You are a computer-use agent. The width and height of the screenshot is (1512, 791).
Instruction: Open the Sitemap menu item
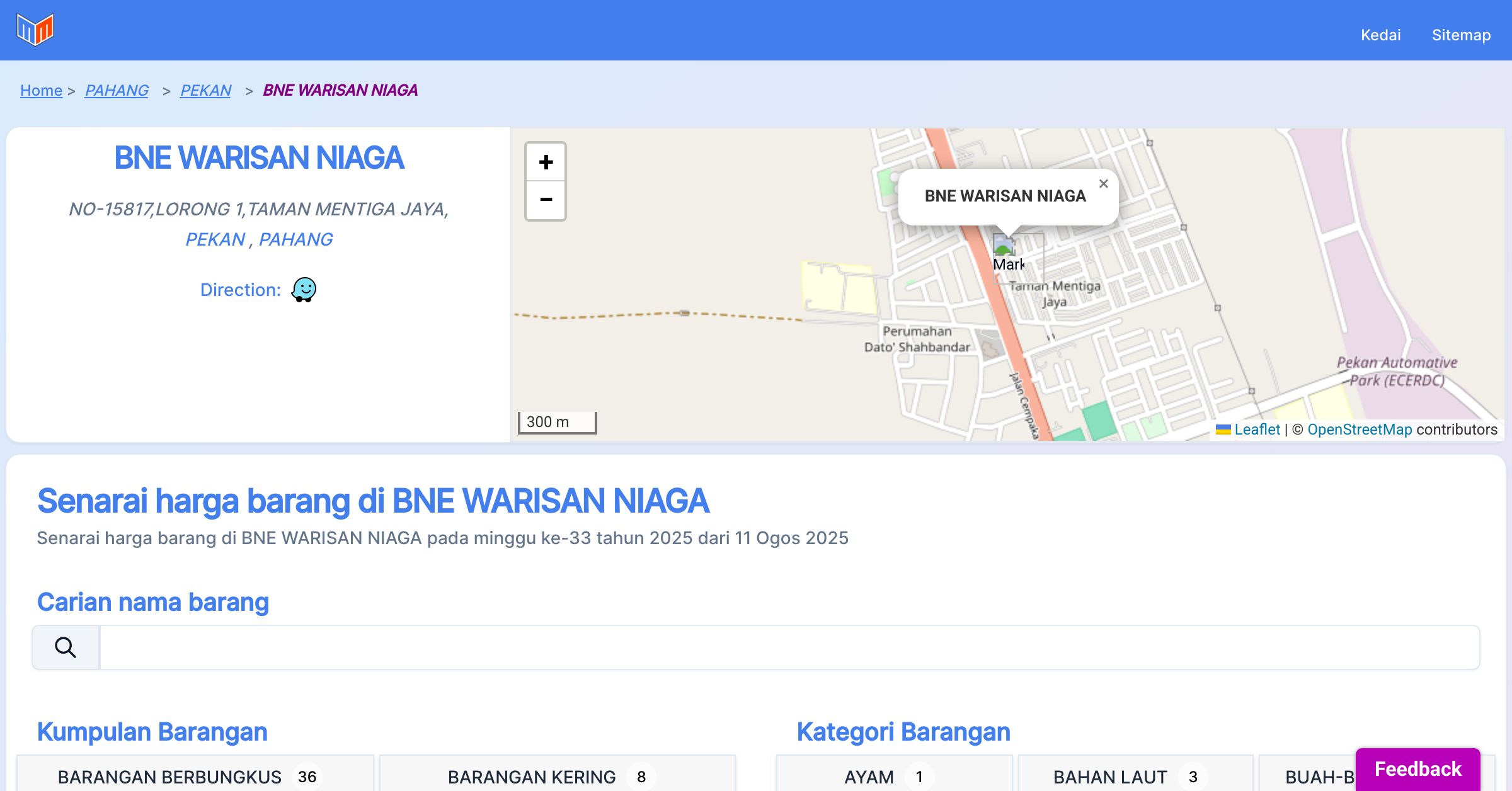1461,35
